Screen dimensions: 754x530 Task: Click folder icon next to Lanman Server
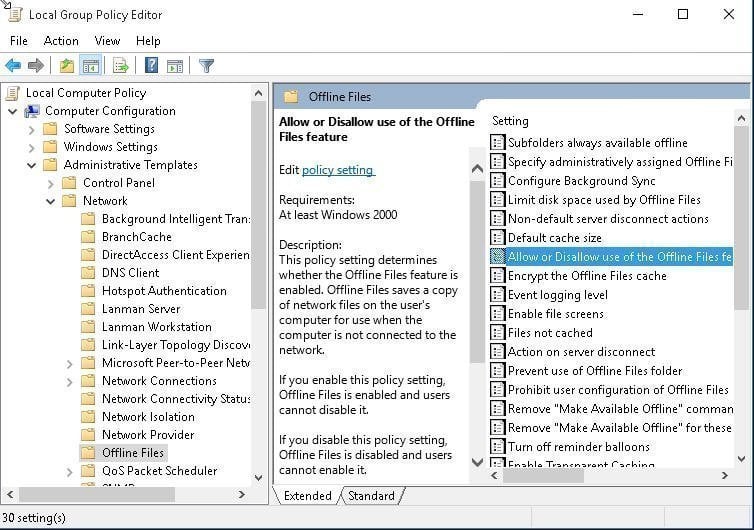88,309
